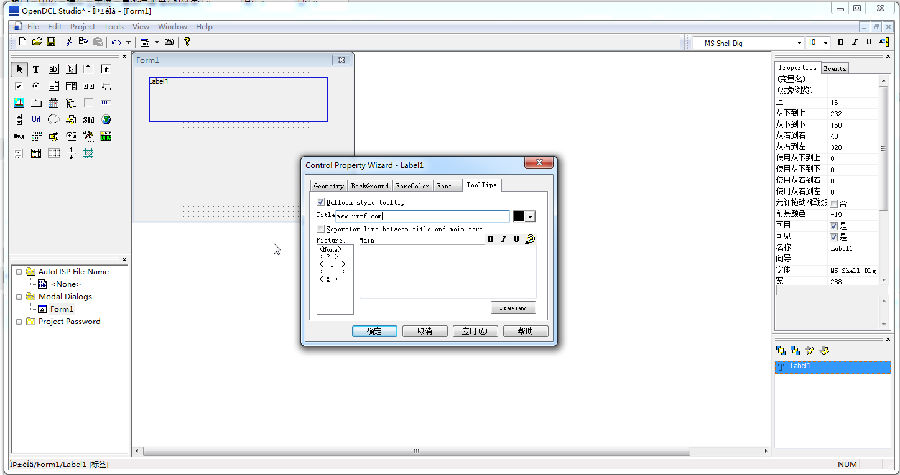Viewport: 900px width, 475px height.
Task: Click the 帮助 help button
Action: 525,331
